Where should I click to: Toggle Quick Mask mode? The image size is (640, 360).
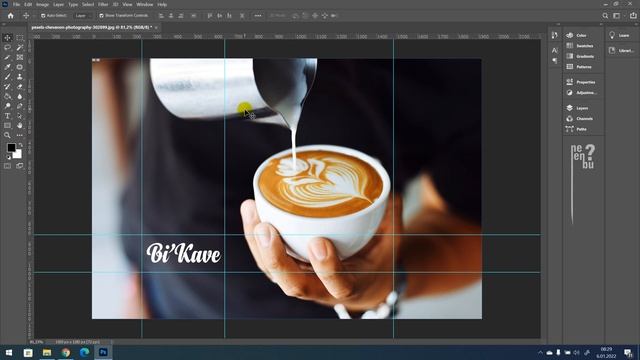coord(7,166)
